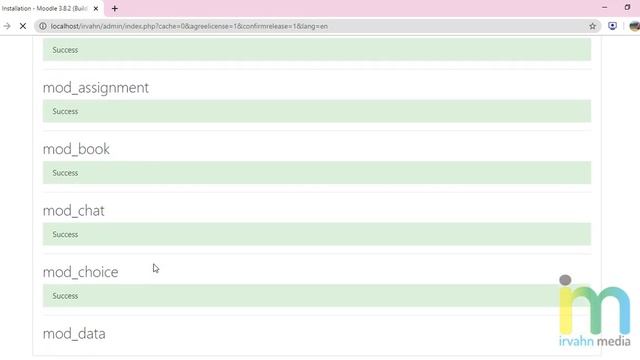Click Success message under mod_assignment
This screenshot has width=640, height=360.
317,111
